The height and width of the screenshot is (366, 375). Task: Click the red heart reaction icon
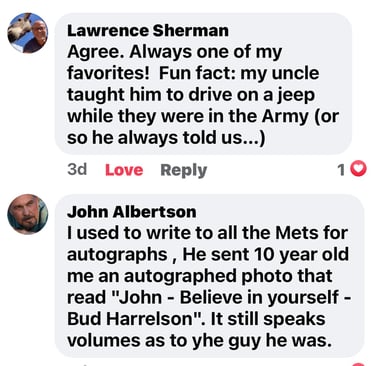coord(359,170)
